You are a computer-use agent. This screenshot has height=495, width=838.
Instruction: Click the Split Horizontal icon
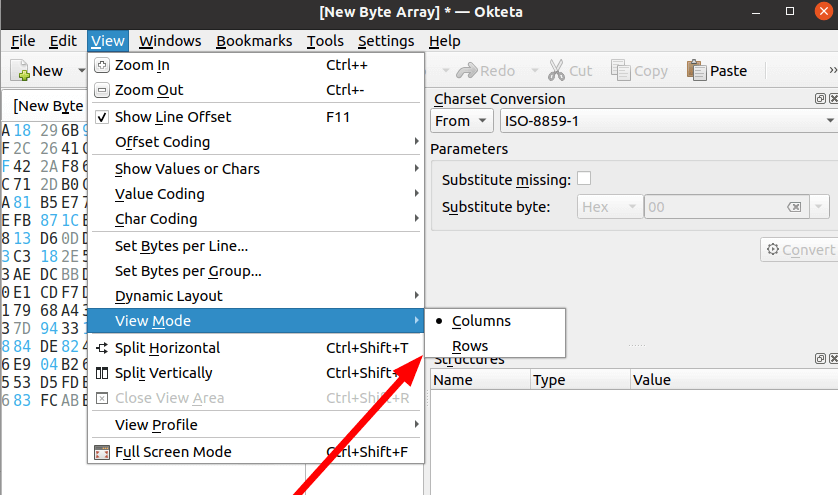point(102,348)
